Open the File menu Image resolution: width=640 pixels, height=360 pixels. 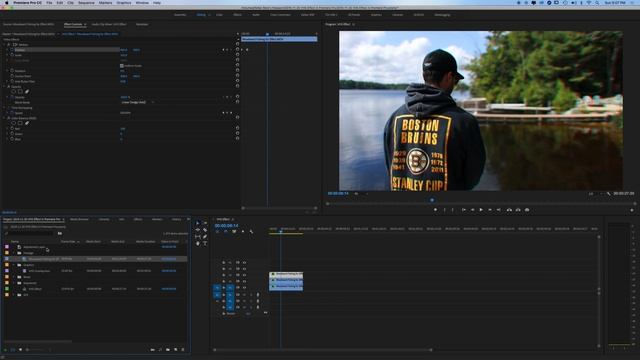pos(49,3)
